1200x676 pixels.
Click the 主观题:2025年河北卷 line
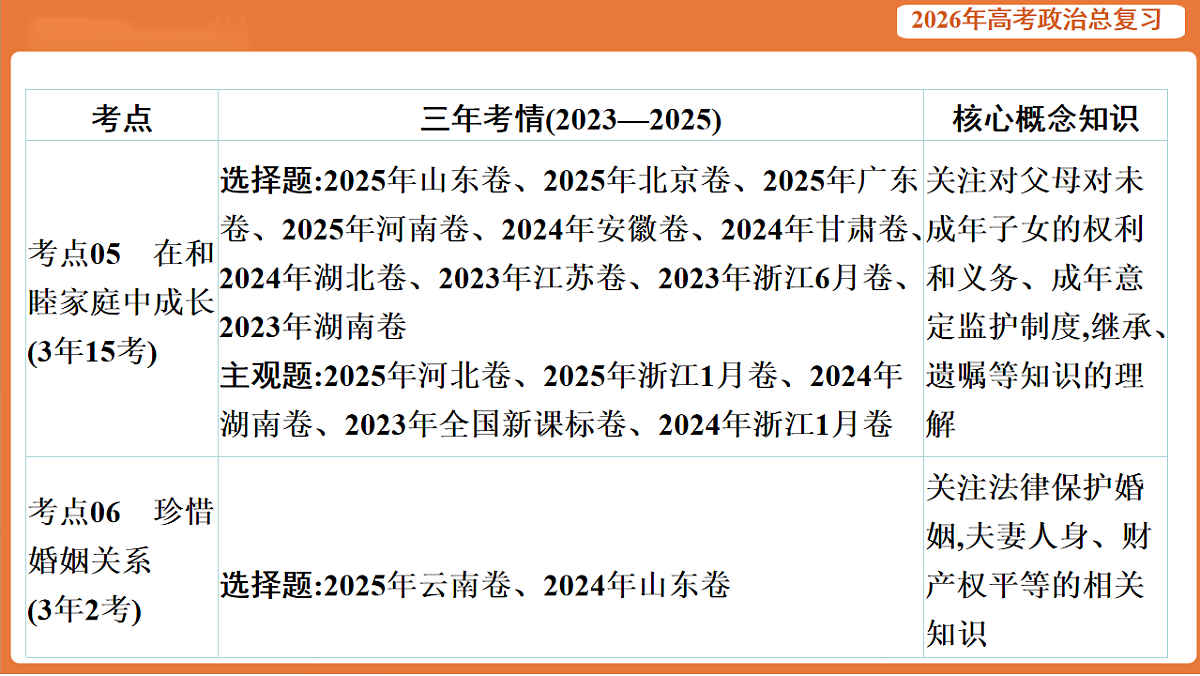coord(560,377)
